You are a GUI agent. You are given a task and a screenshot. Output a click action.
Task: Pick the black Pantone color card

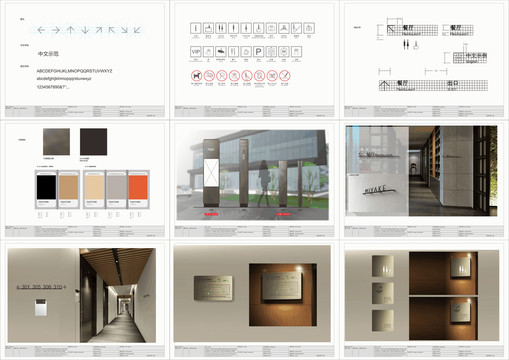tap(46, 189)
